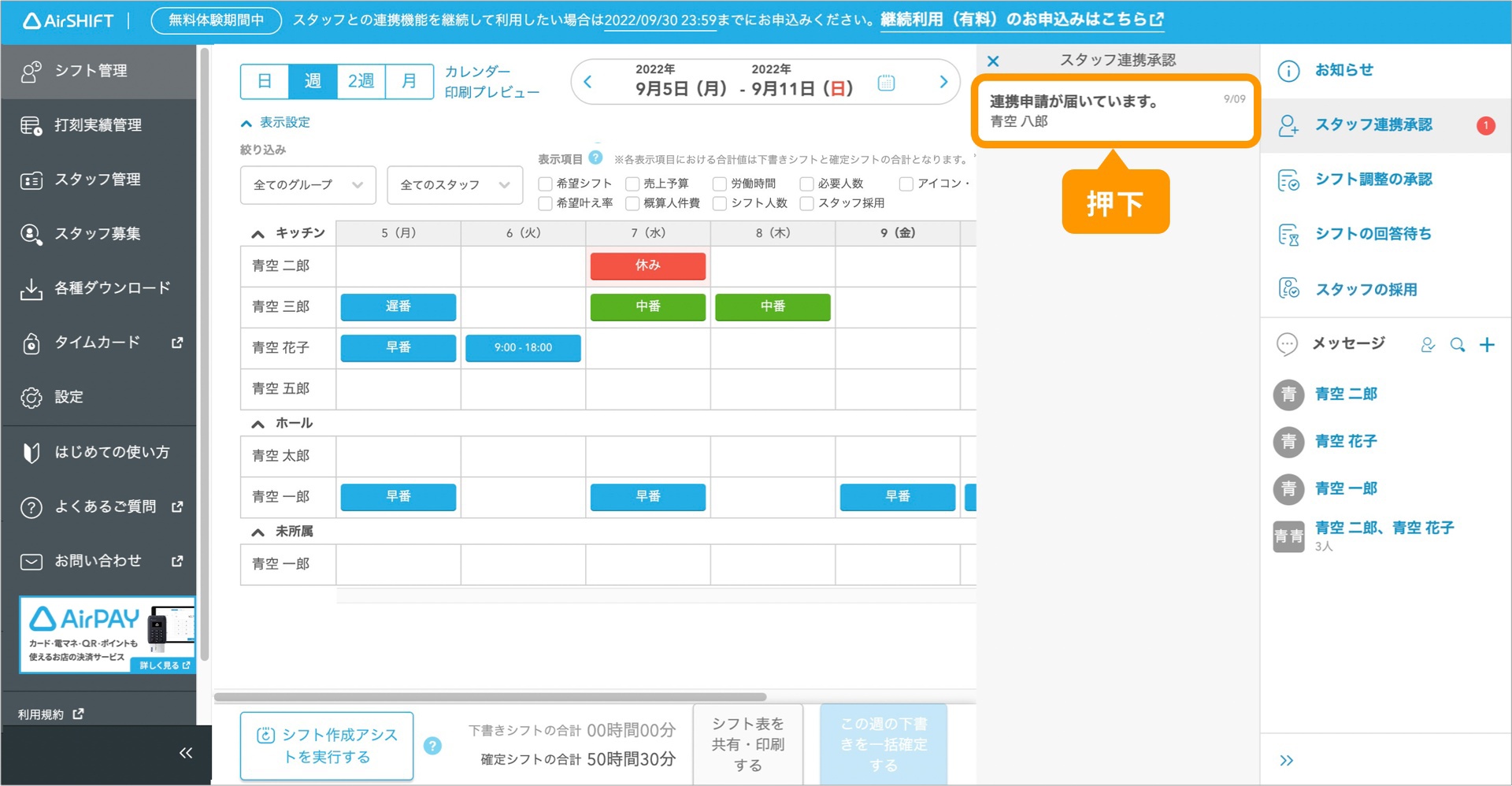The image size is (1512, 786).
Task: Close the スタッフ連携承認 panel
Action: point(993,61)
